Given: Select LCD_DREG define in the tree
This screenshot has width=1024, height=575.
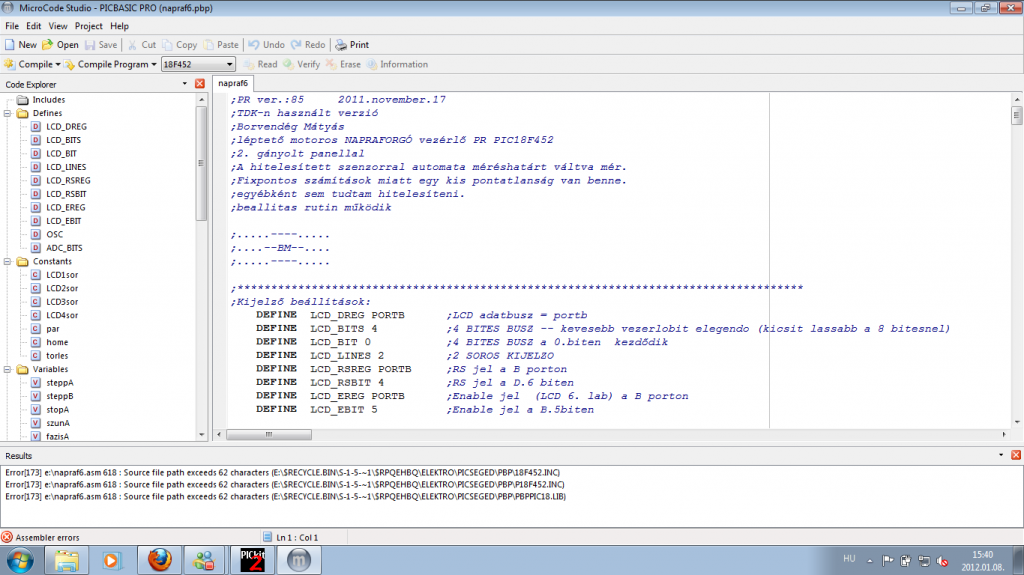Looking at the screenshot, I should click(59, 127).
